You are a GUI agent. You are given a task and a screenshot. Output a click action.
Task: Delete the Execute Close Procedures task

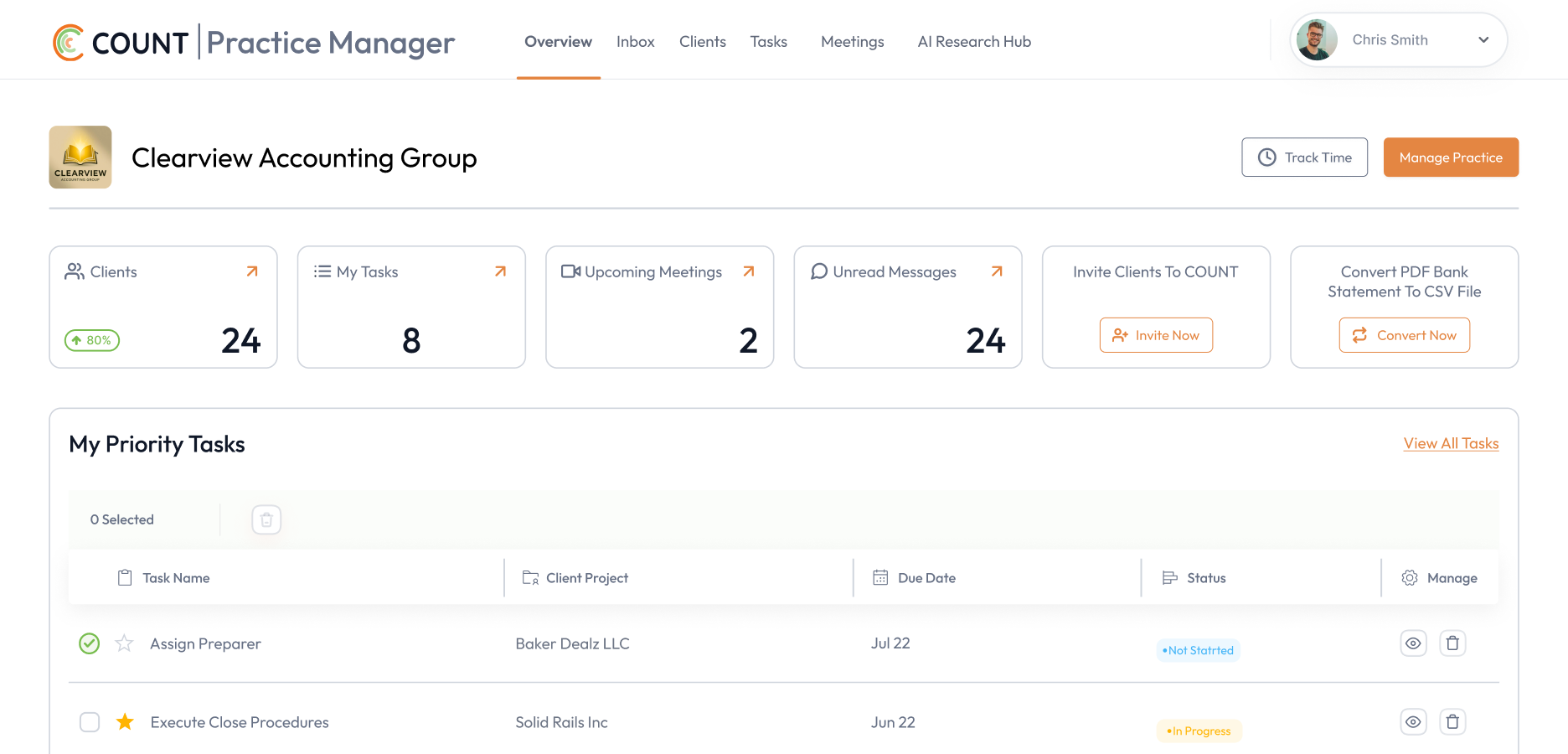pos(1452,722)
